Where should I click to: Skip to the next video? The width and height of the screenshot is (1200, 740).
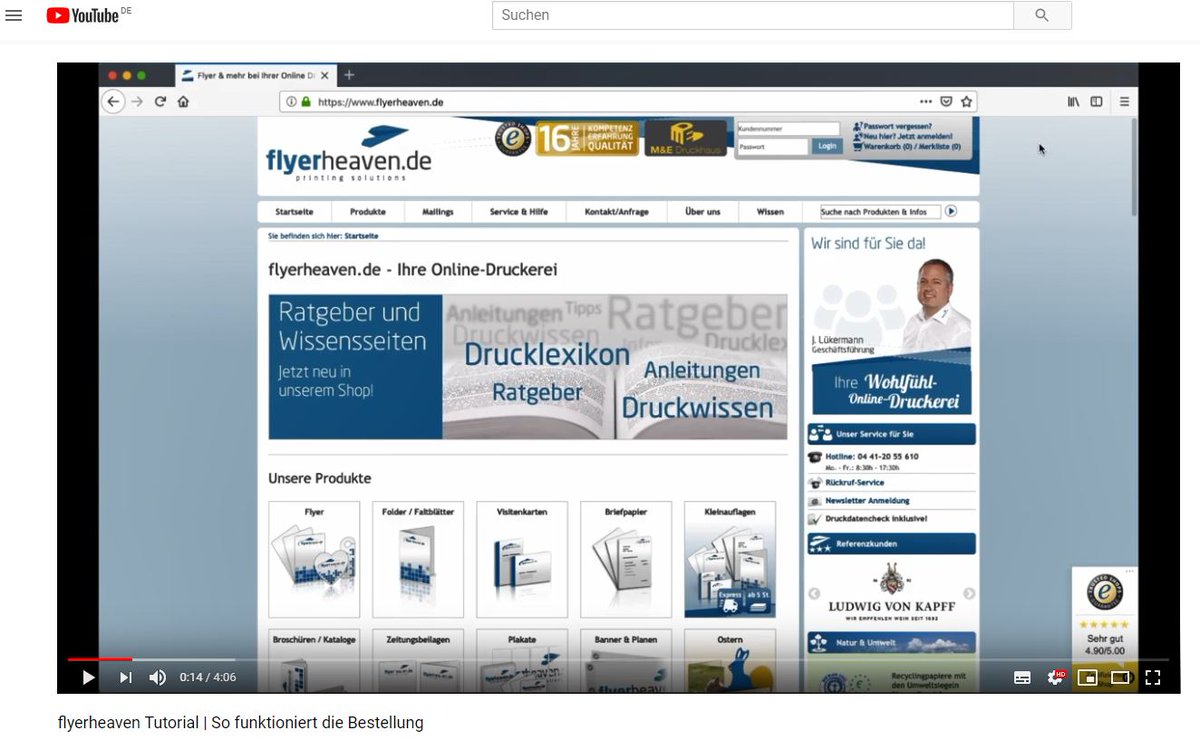pyautogui.click(x=125, y=677)
